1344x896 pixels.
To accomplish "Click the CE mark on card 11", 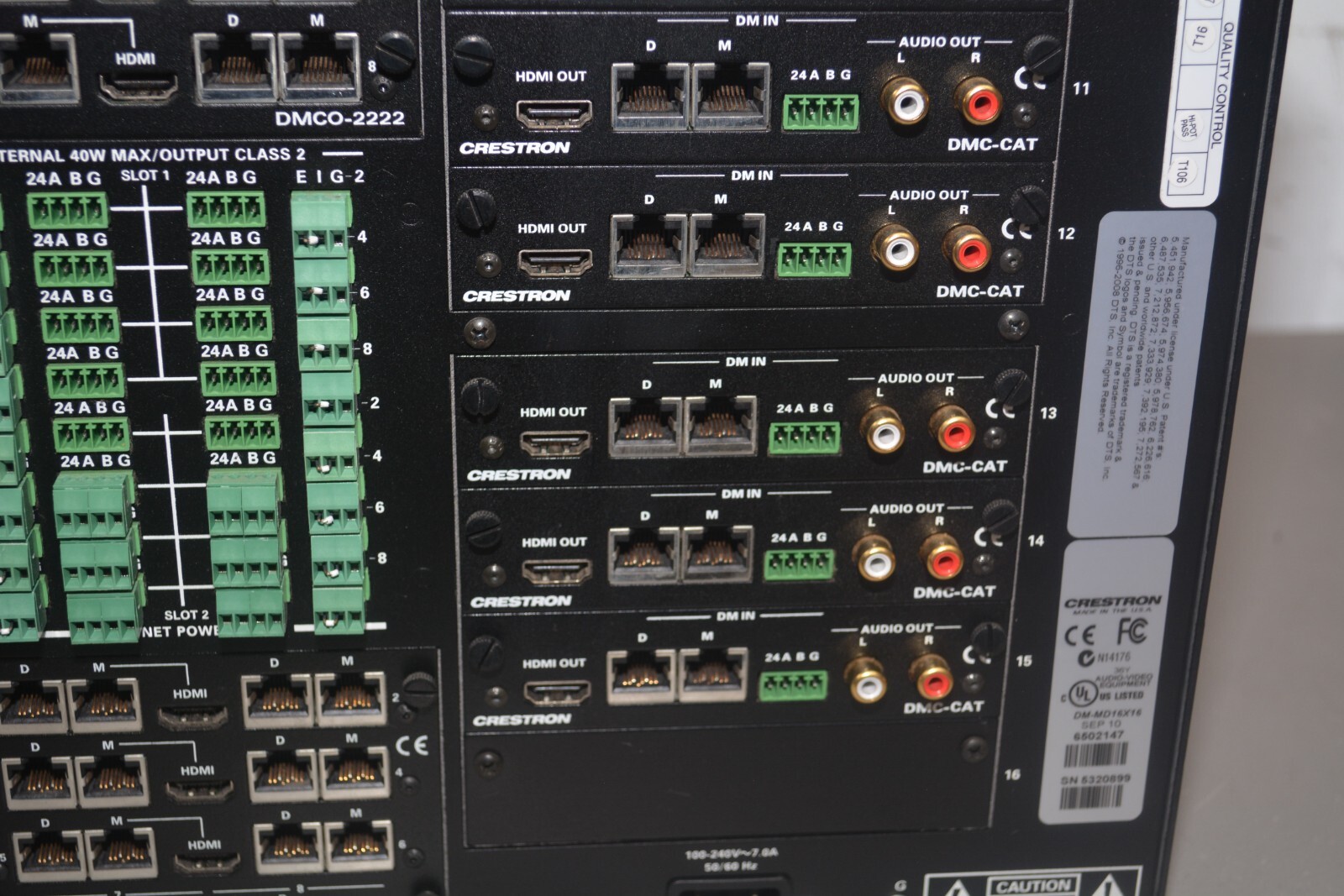I will click(x=1029, y=79).
